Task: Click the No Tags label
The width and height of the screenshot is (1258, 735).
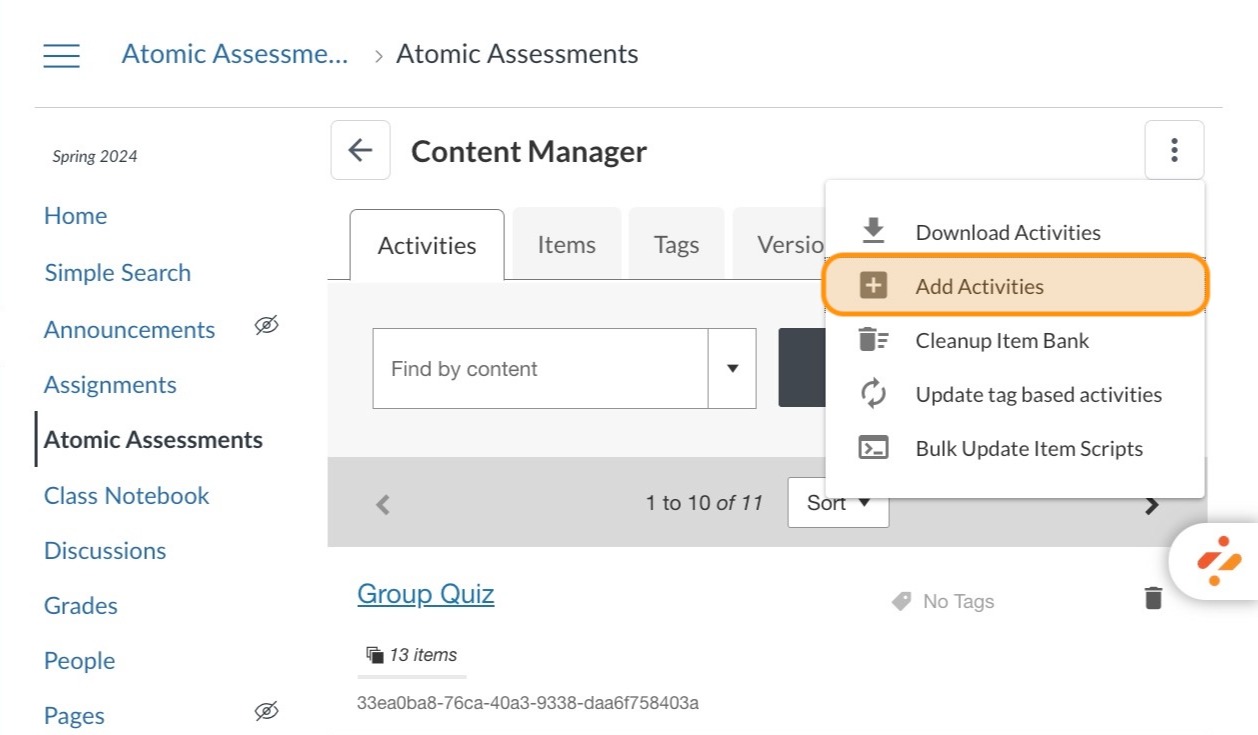Action: coord(958,601)
